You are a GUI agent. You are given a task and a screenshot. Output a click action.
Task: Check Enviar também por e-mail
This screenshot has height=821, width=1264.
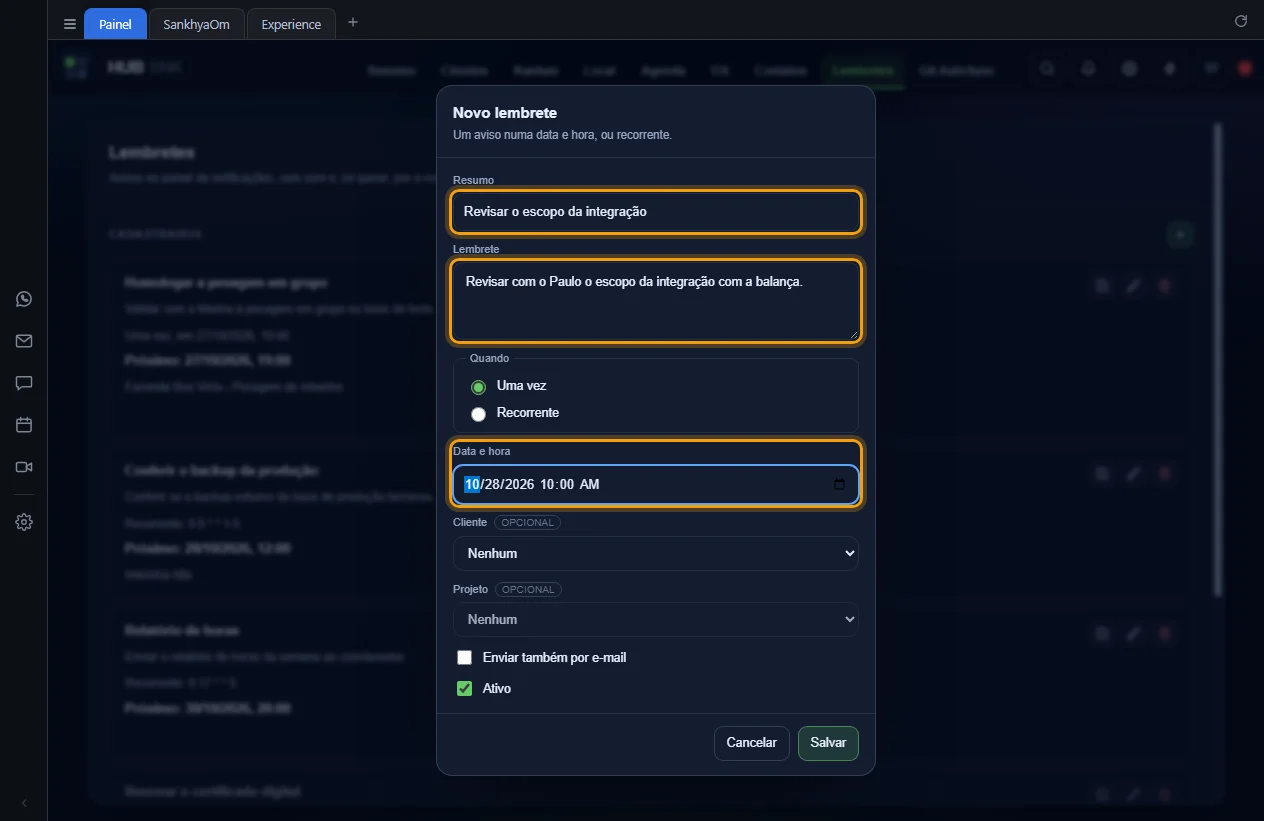pos(464,658)
